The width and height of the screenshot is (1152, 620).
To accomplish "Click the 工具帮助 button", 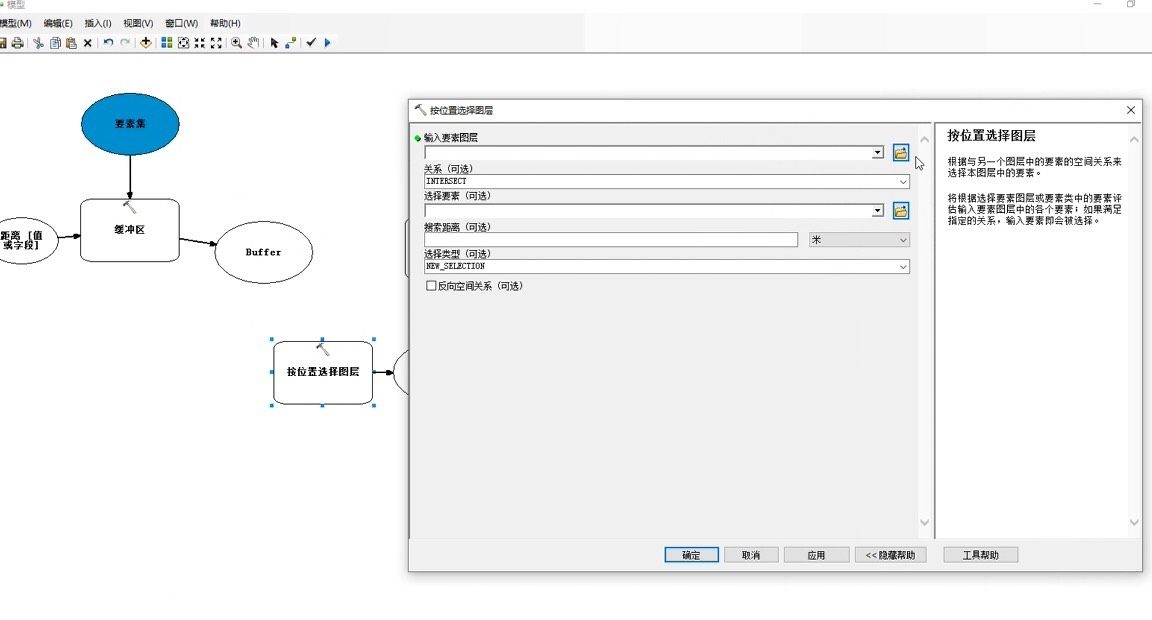I will point(981,555).
